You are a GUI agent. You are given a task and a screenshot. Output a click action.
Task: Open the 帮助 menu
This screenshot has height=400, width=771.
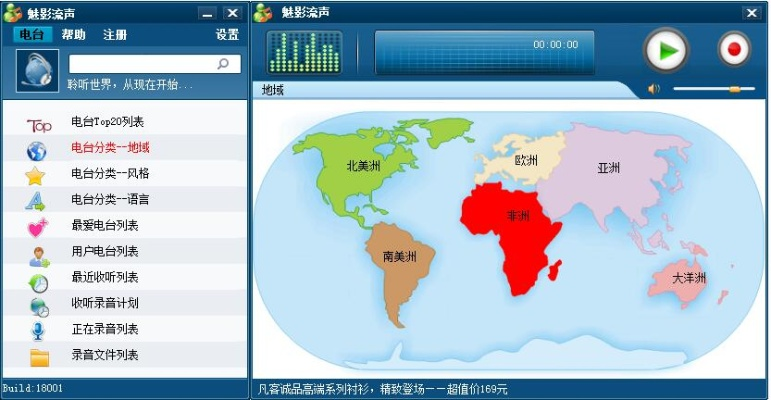tap(74, 34)
